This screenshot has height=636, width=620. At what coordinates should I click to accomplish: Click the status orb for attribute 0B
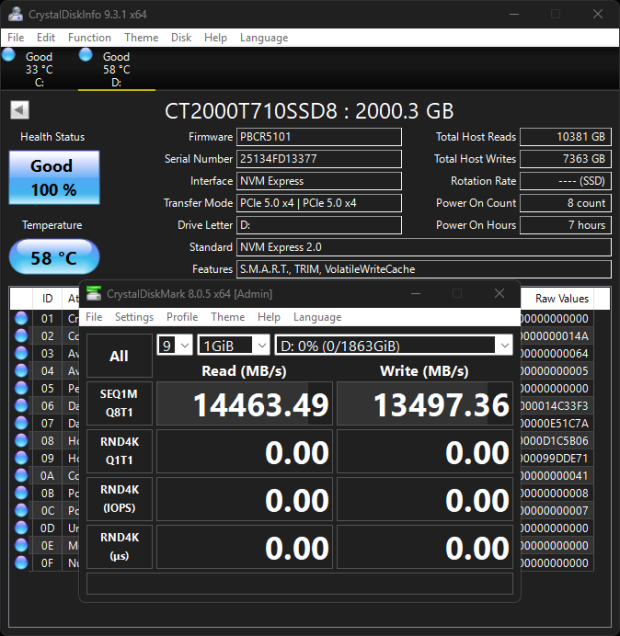click(21, 493)
